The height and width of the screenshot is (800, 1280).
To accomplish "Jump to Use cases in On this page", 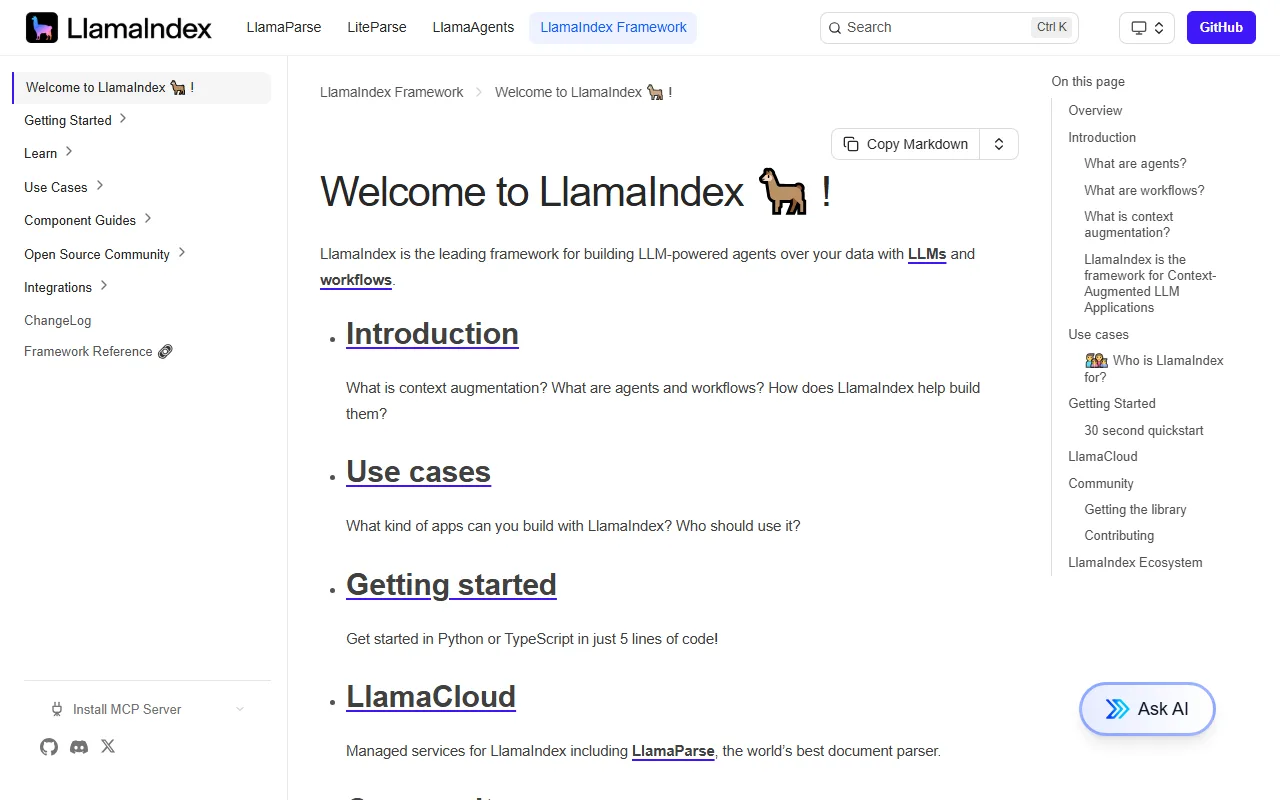I will click(1098, 335).
